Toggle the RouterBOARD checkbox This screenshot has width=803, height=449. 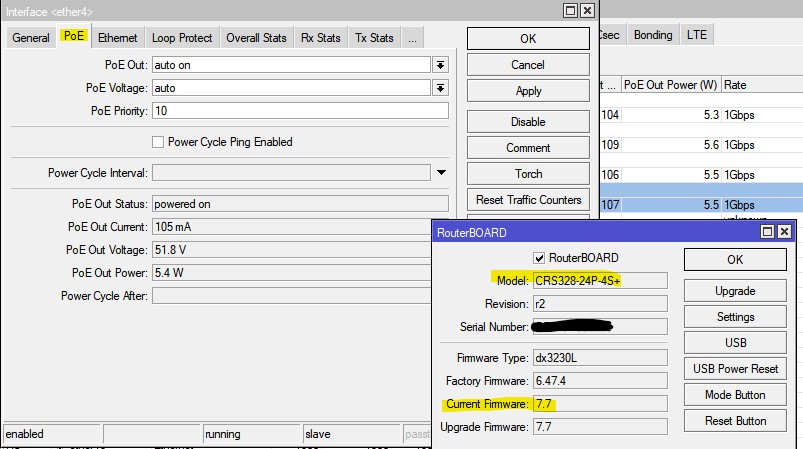click(539, 258)
